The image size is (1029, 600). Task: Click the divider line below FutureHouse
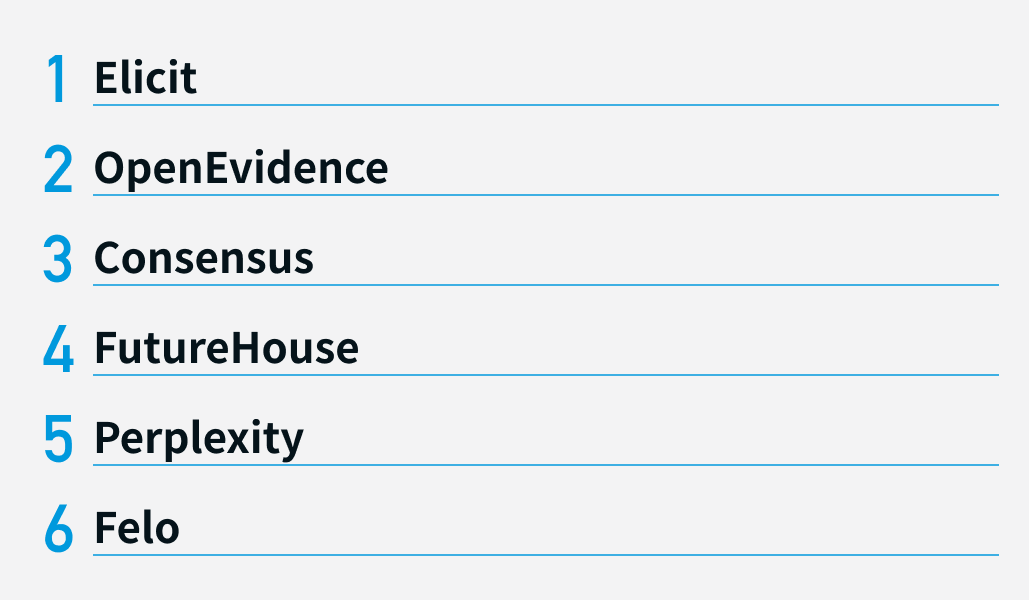tap(546, 375)
